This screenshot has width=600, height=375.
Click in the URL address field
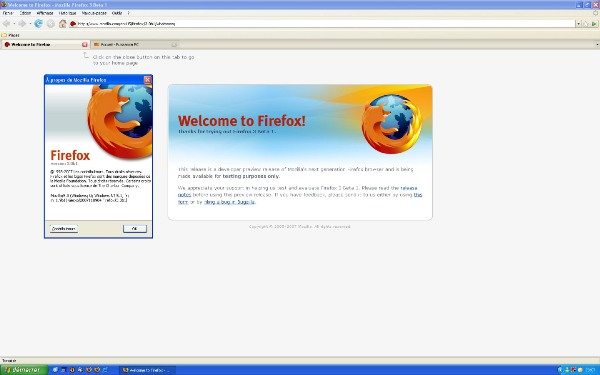[325, 24]
